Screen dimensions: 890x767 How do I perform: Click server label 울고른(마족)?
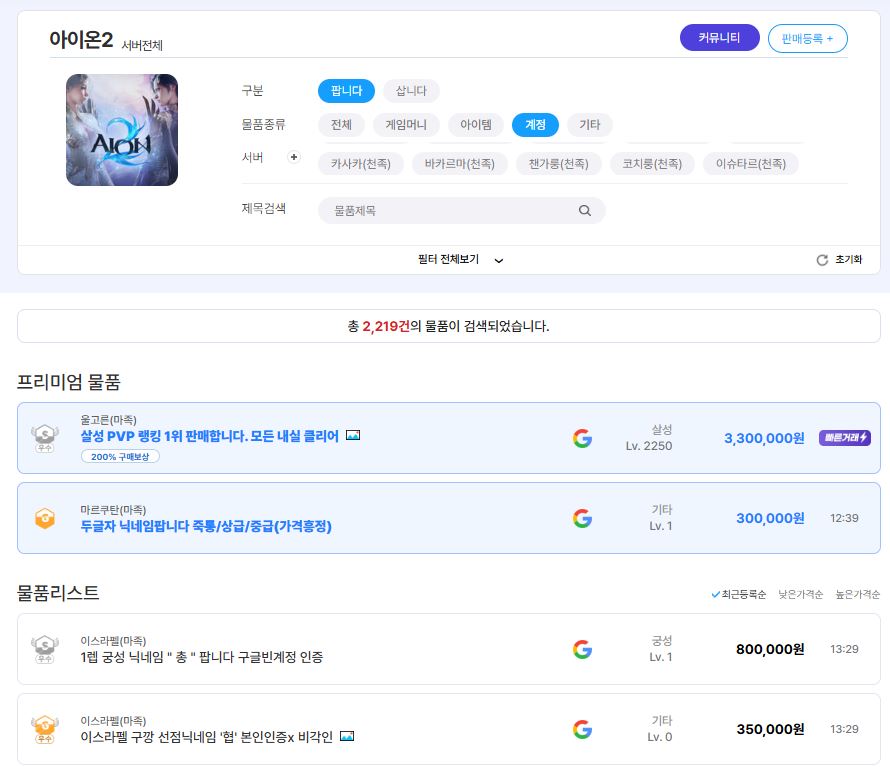108,420
